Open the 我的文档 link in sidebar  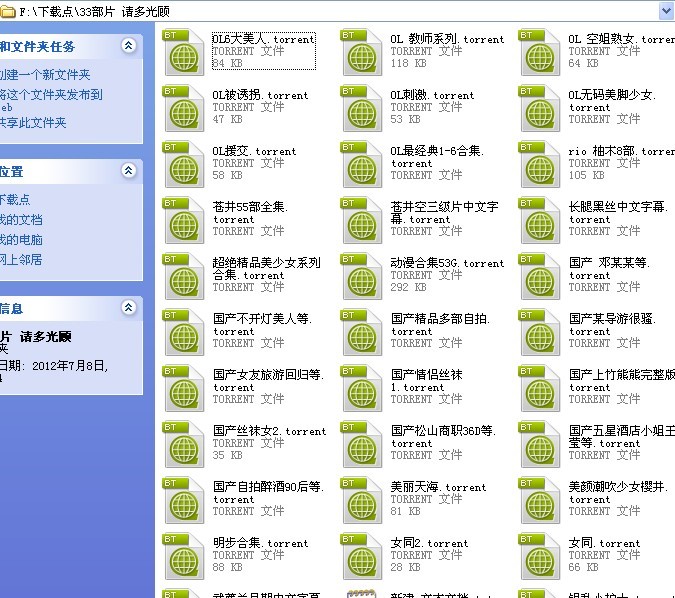coord(21,220)
